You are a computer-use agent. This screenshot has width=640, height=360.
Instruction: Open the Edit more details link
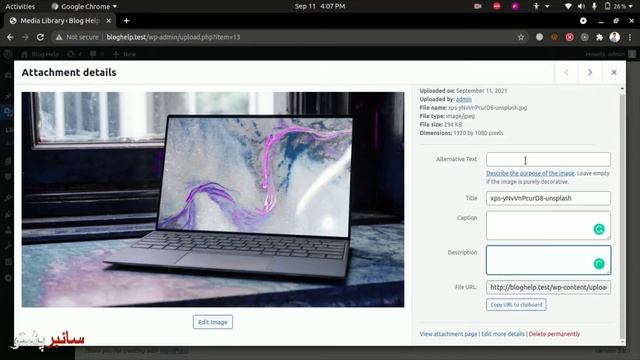503,334
